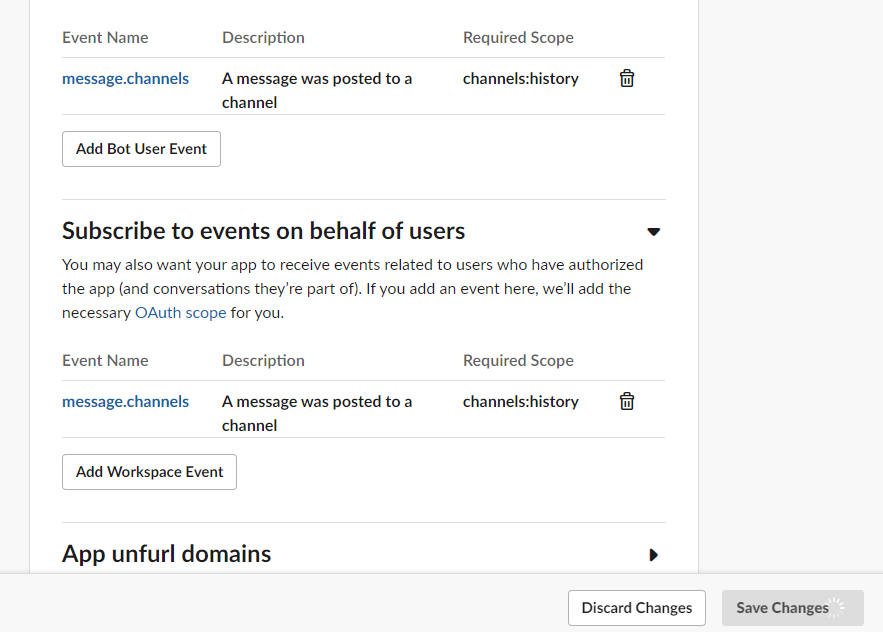883x632 pixels.
Task: Click Description header in workspace events table
Action: 263,360
